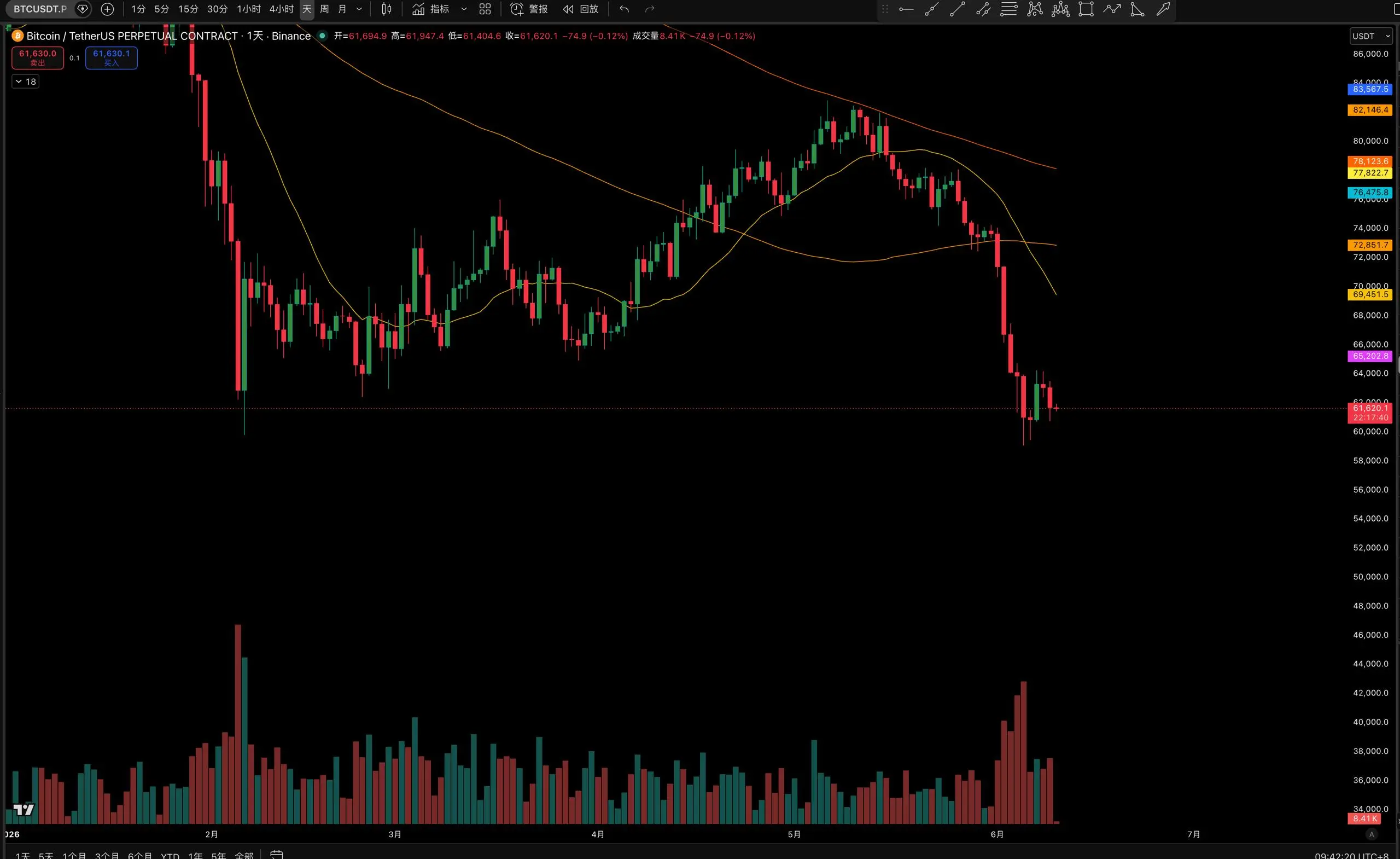Select the arrow marker drawing tool
This screenshot has width=1400, height=859.
[x=1163, y=9]
